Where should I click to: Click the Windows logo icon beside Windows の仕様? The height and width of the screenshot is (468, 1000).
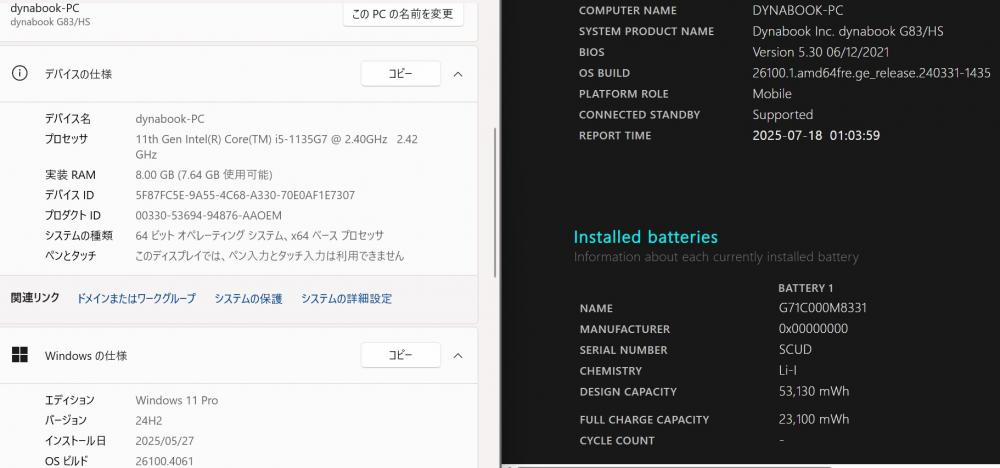click(x=20, y=355)
